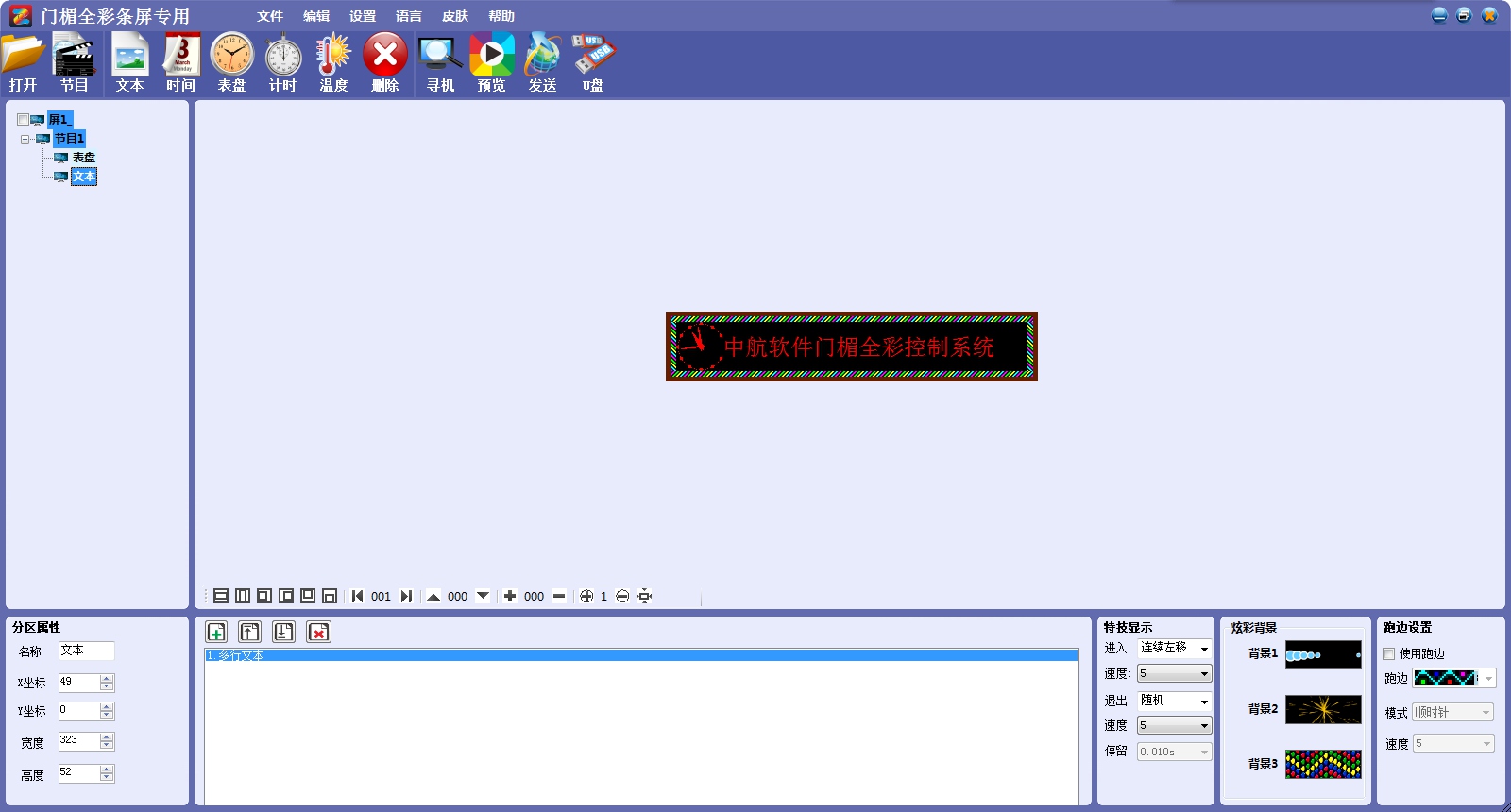Screen dimensions: 1511x812
Task: Click the 表盘 clock dial toolbar icon
Action: [231, 62]
